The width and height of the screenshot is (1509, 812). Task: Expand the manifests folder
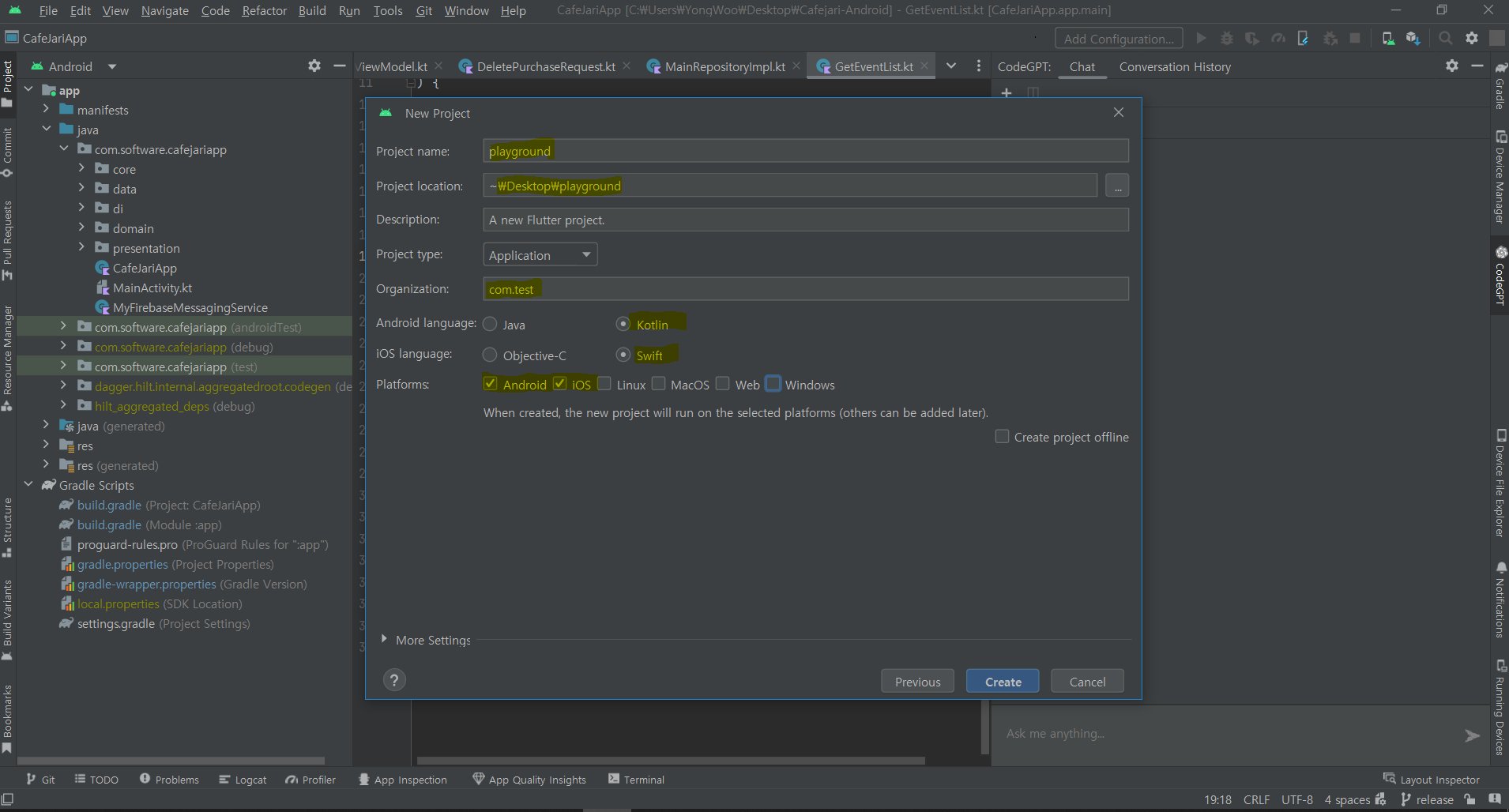[46, 109]
